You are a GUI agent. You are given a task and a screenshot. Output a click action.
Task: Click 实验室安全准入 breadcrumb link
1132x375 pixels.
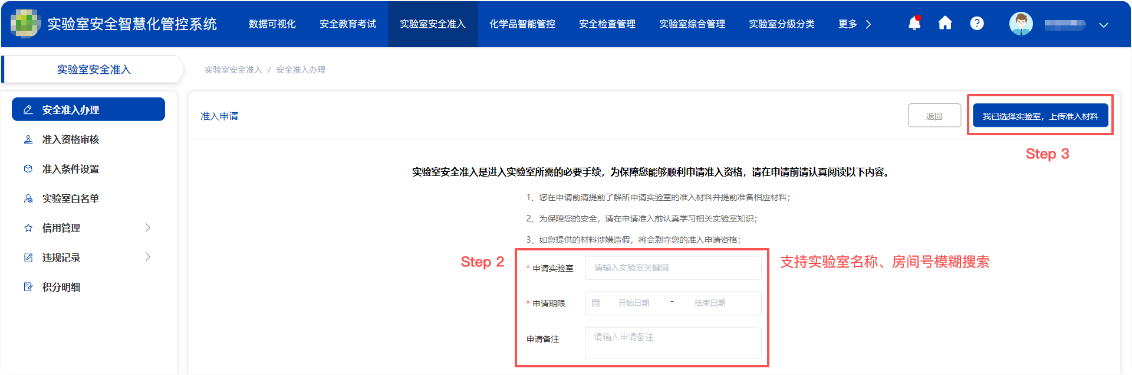[x=233, y=70]
